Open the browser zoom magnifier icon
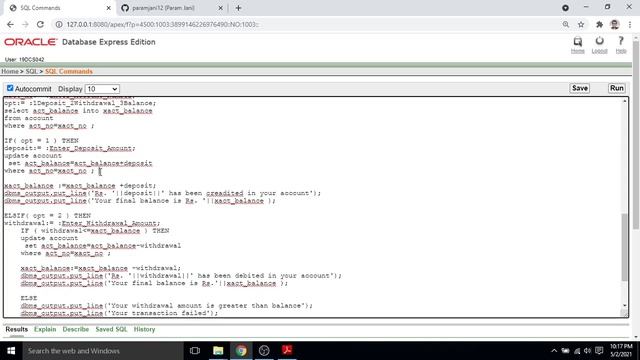 point(566,24)
